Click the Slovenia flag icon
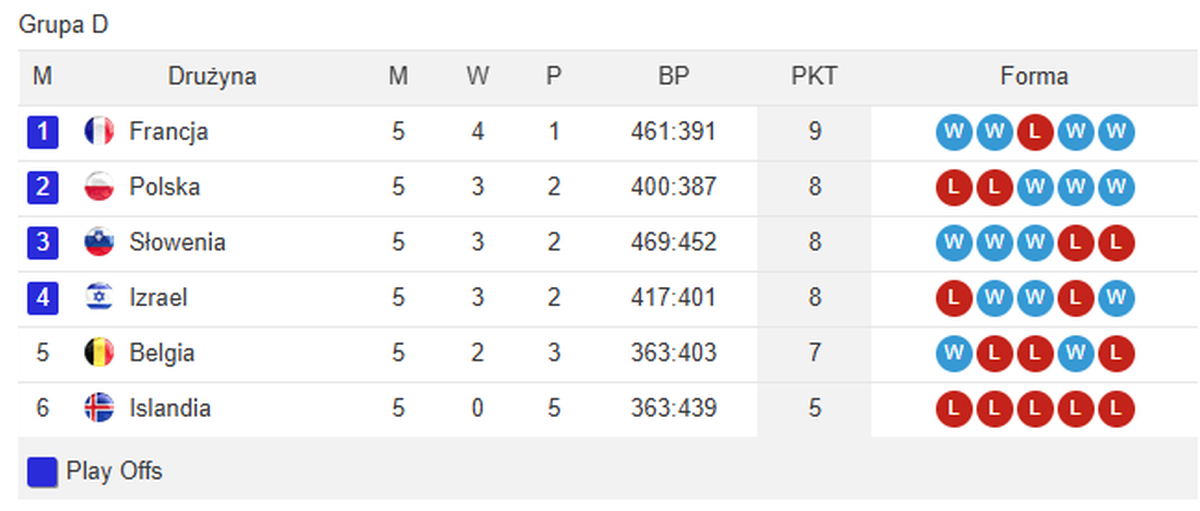1200x511 pixels. [99, 242]
